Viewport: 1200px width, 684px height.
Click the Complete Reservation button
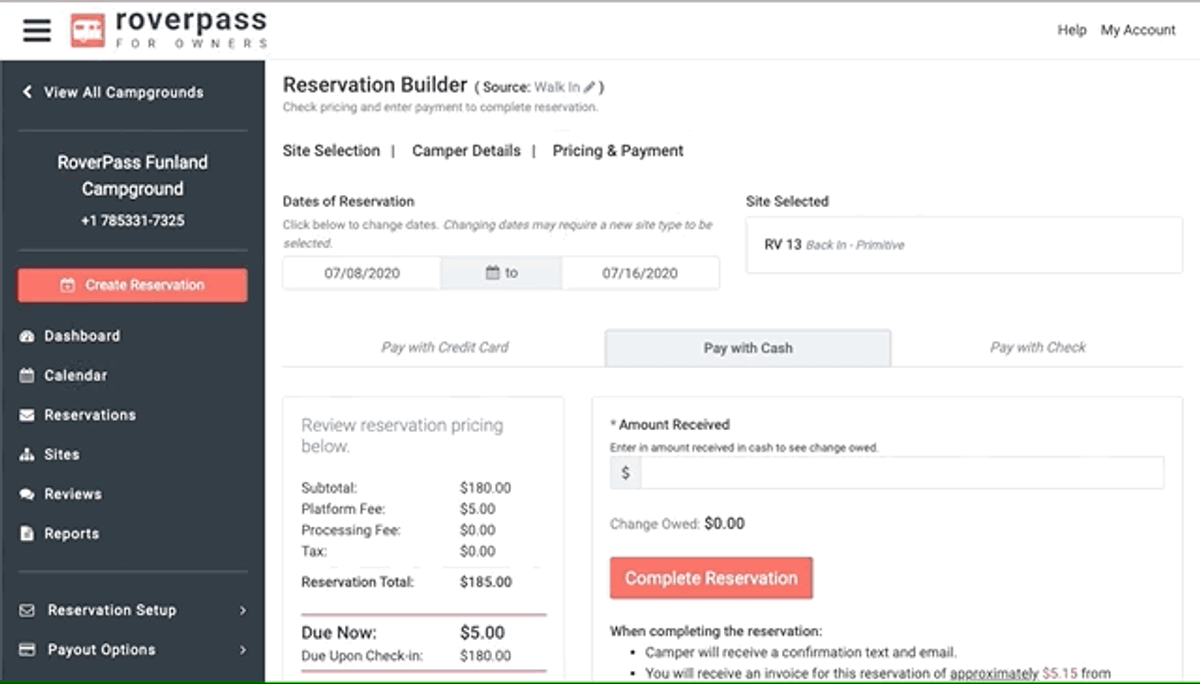[x=711, y=578]
